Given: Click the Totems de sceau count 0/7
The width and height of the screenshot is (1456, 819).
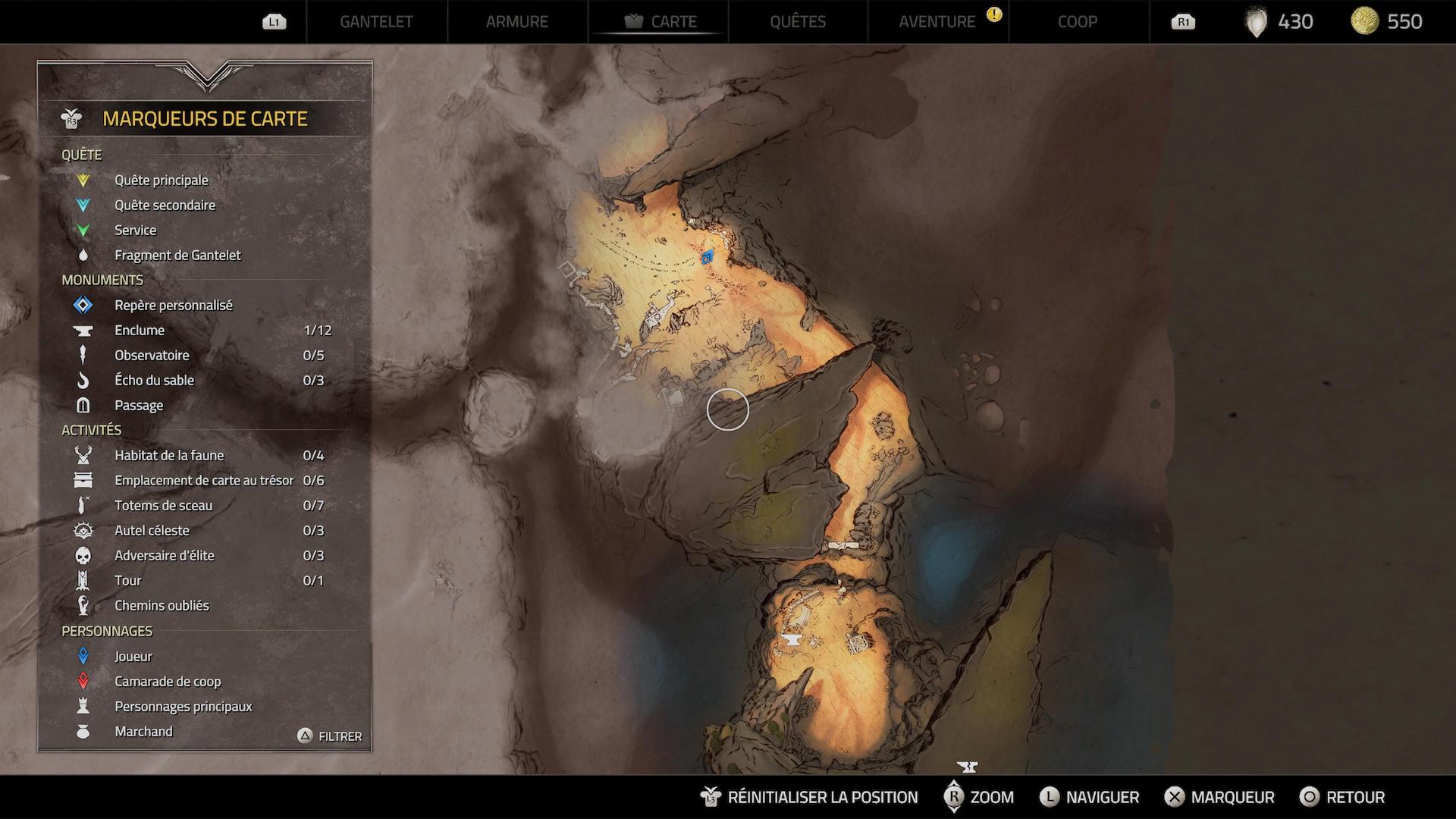Looking at the screenshot, I should click(x=313, y=506).
